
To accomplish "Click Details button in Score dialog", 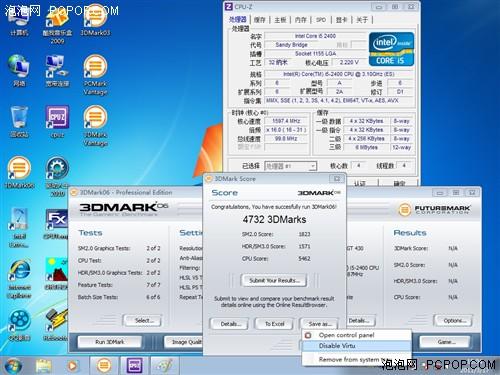I will coord(229,324).
